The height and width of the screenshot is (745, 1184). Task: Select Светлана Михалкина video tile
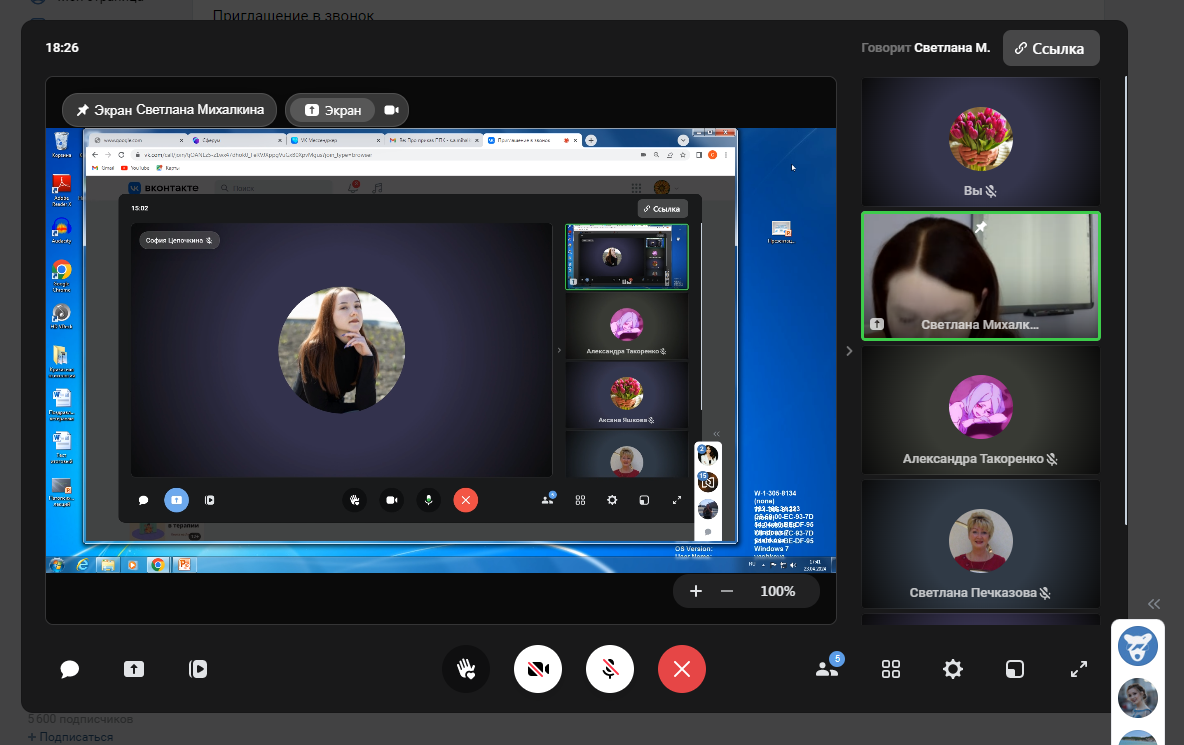[980, 276]
